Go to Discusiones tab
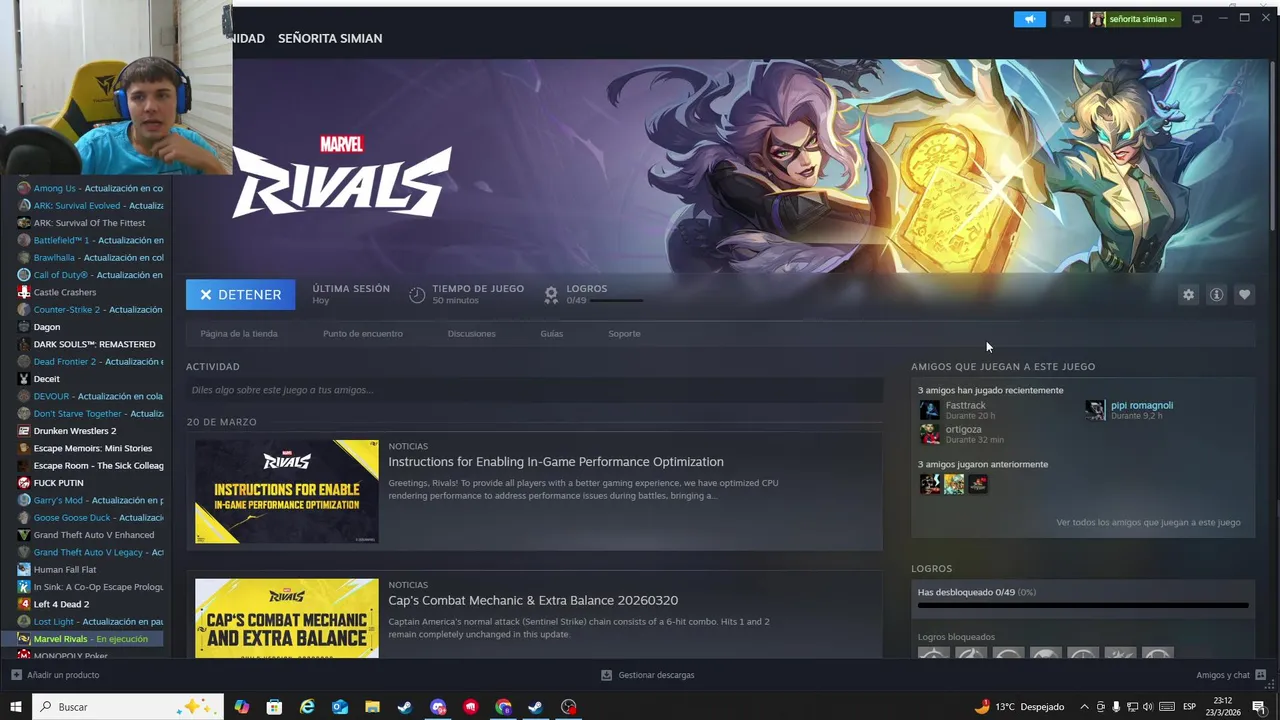Screen dimensions: 1280x720 coord(472,334)
